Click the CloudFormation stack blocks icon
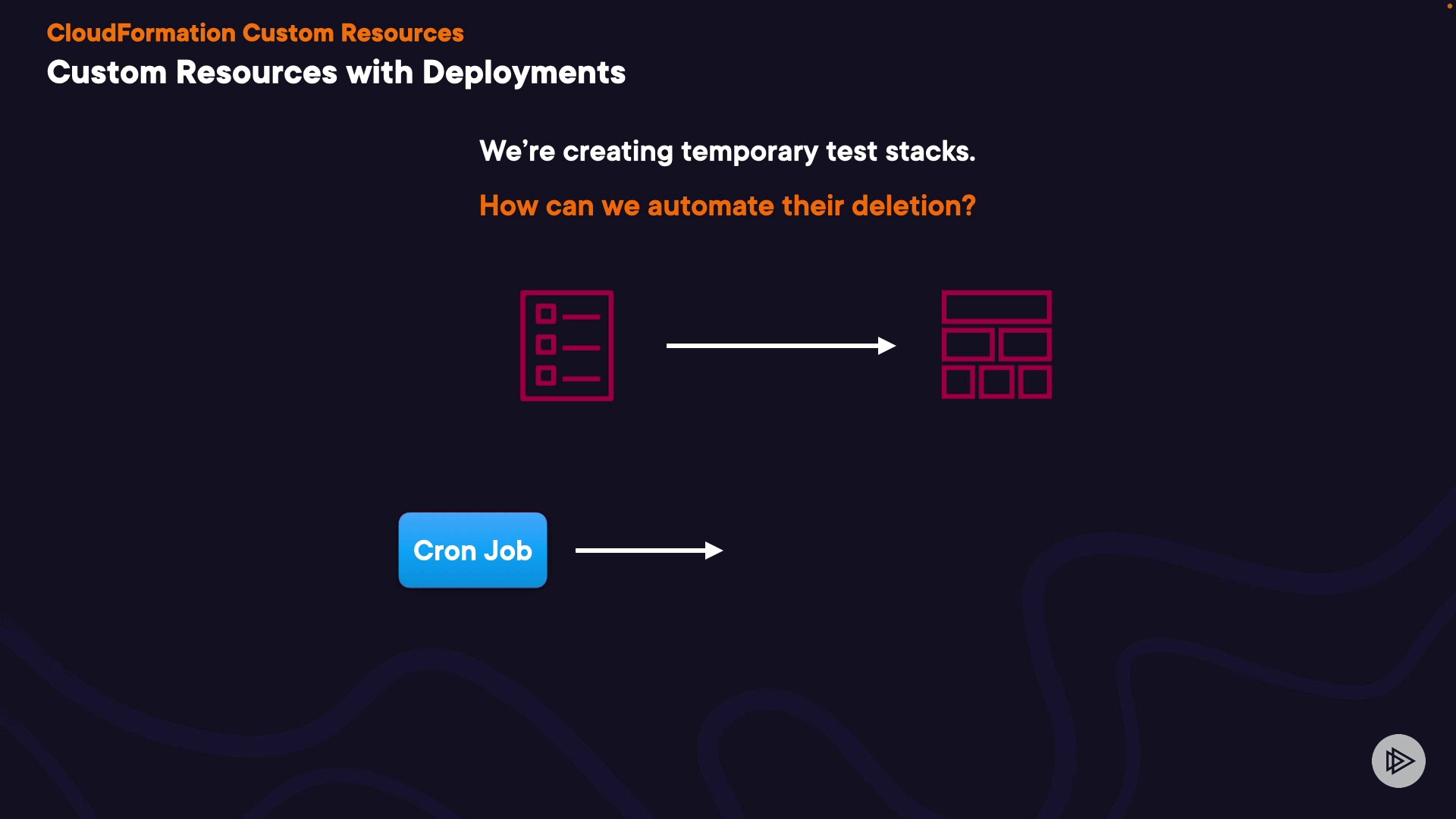 tap(996, 345)
